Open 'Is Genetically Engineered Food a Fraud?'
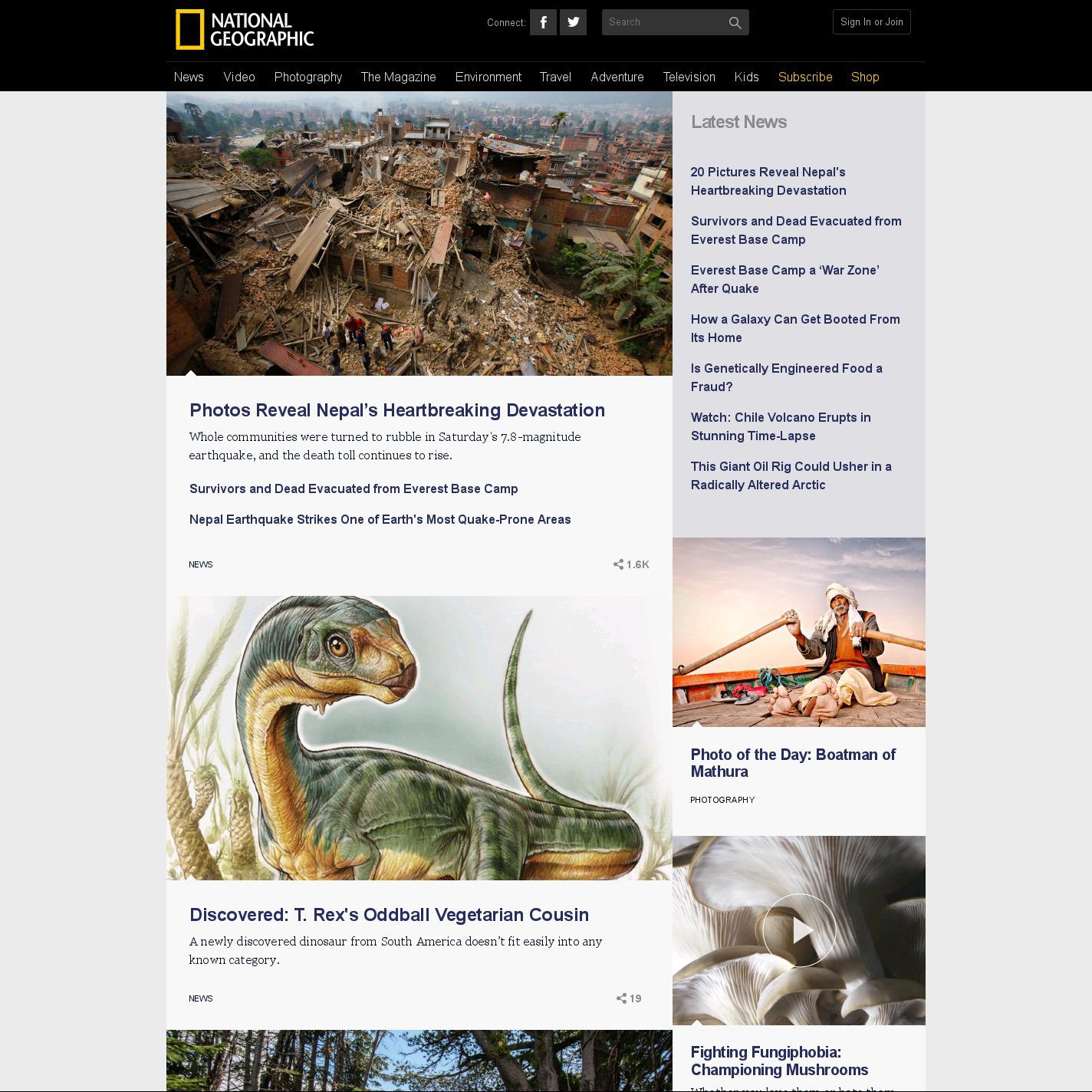The height and width of the screenshot is (1092, 1092). (786, 377)
